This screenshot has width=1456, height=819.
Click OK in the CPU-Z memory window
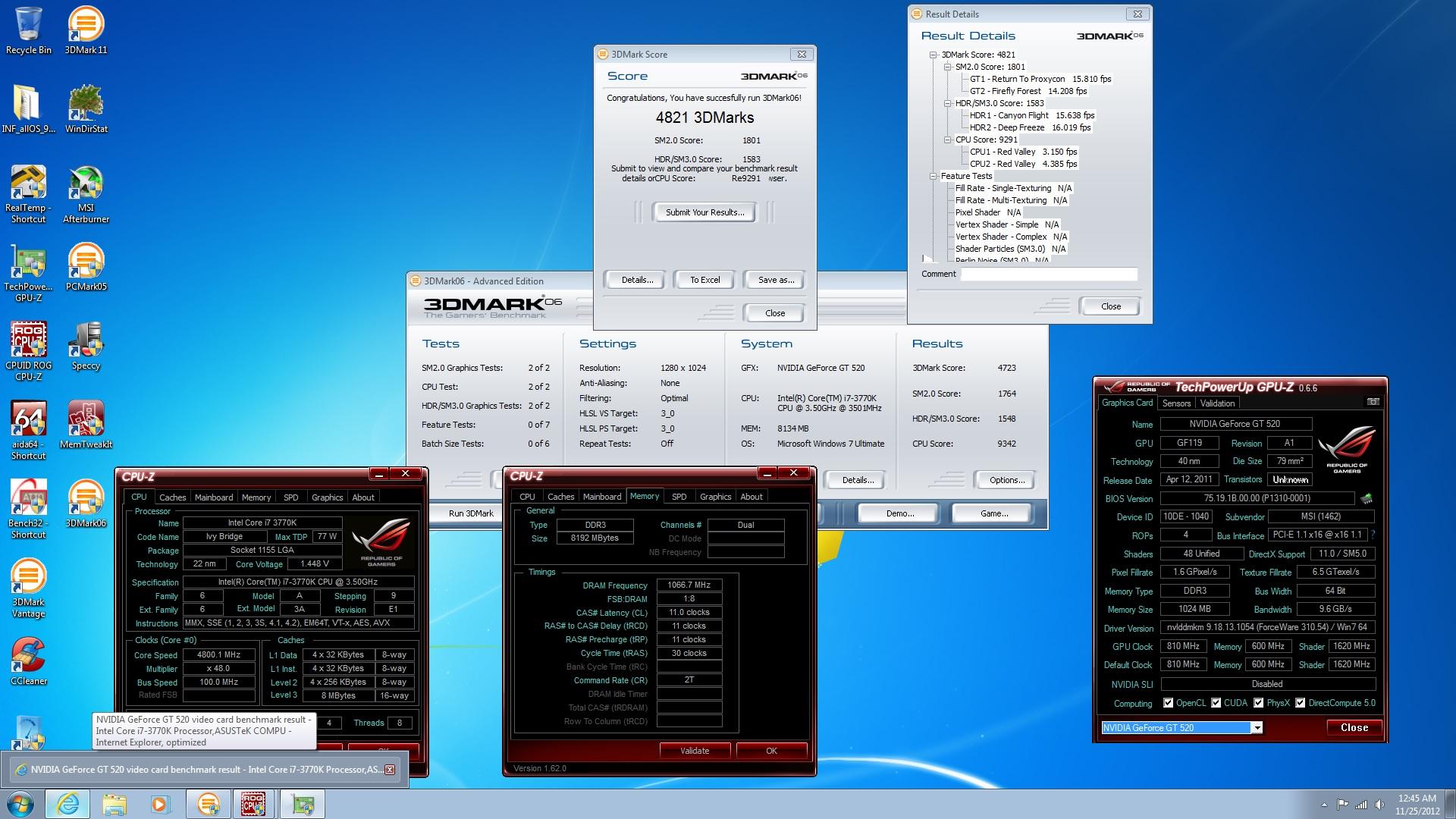click(x=771, y=751)
